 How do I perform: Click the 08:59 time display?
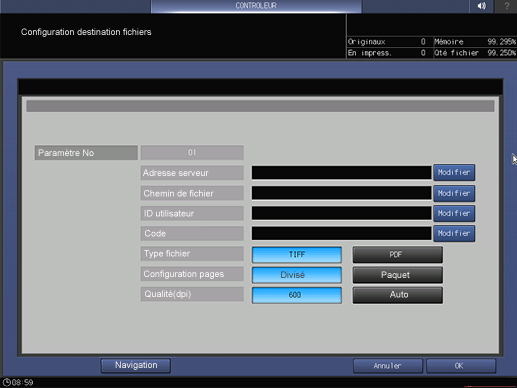point(23,382)
